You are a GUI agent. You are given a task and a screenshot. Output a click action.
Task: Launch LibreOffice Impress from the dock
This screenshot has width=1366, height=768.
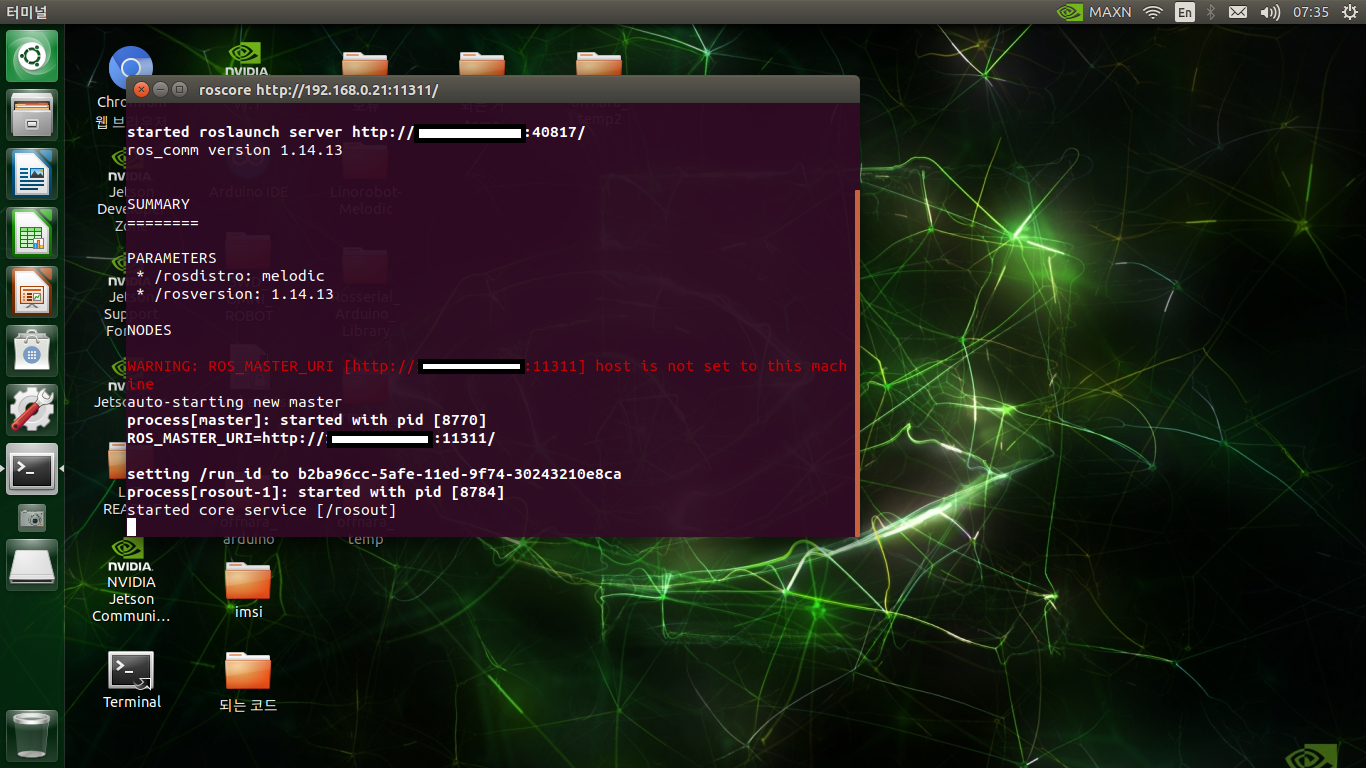[x=33, y=292]
